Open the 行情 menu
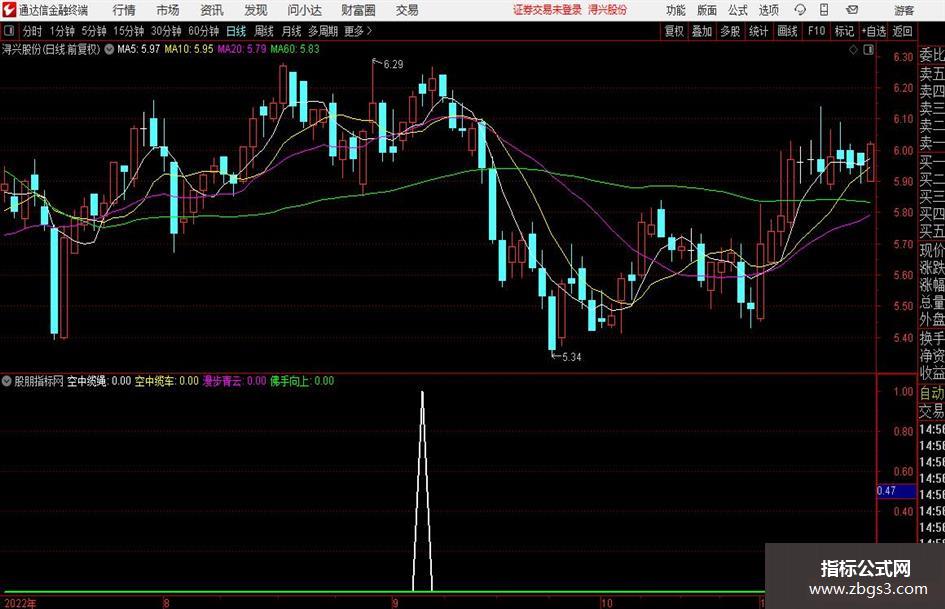This screenshot has height=609, width=945. [x=124, y=10]
